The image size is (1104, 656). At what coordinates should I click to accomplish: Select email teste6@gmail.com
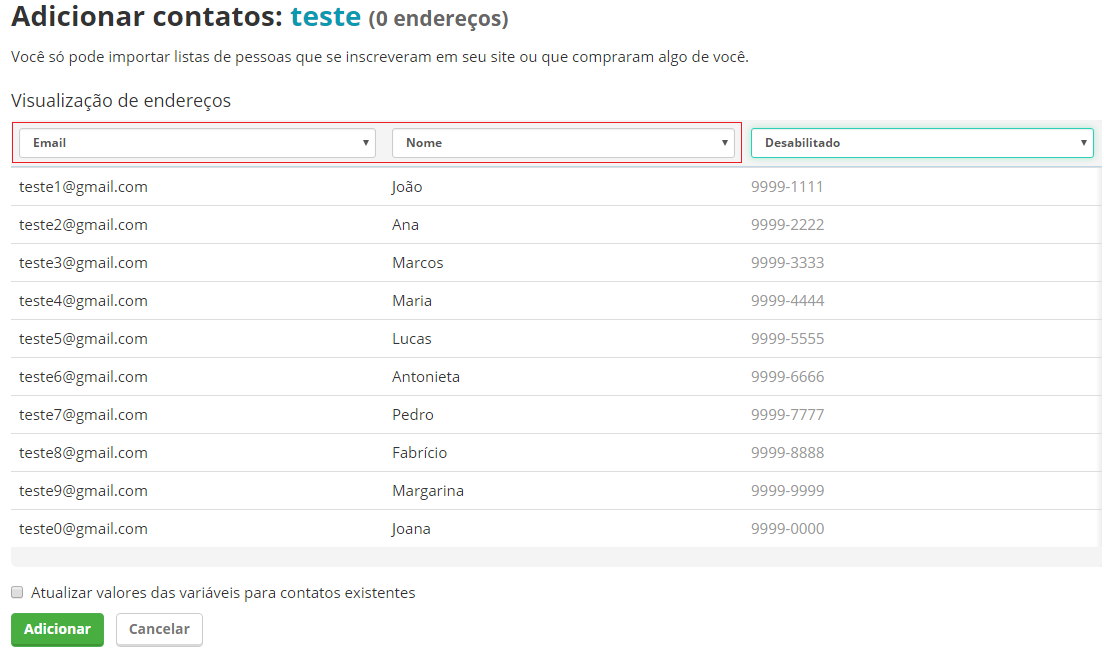click(83, 377)
